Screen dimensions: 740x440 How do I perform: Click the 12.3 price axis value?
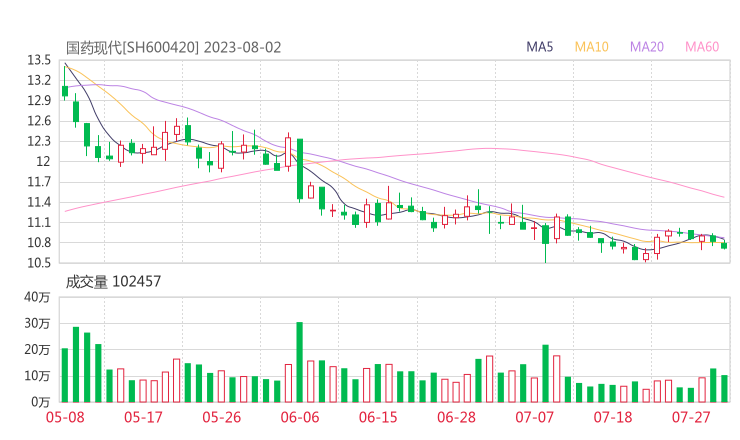click(39, 141)
